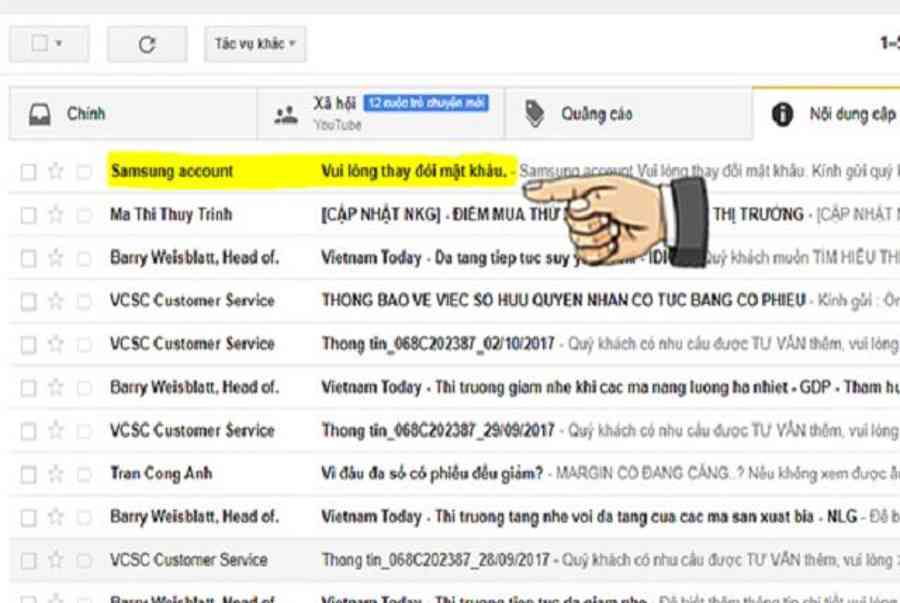
Task: Select the Tran Cong Anh email checkbox
Action: coord(28,474)
